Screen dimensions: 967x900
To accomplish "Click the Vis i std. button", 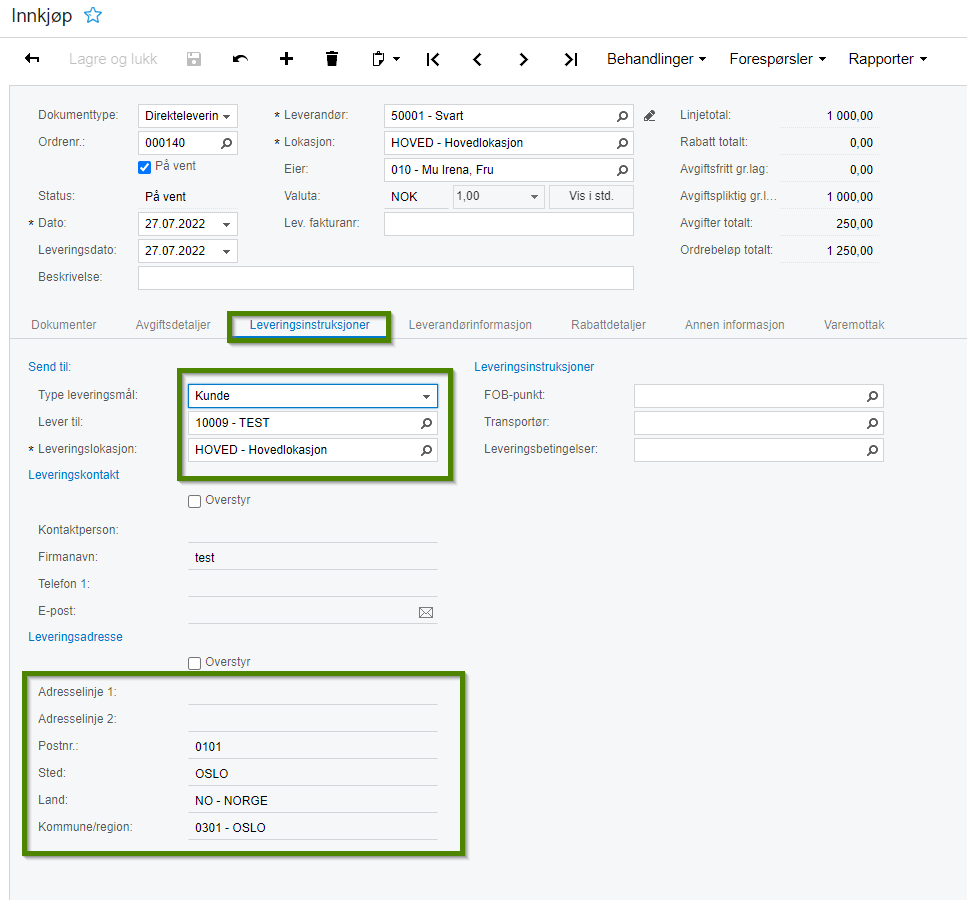I will tap(591, 197).
